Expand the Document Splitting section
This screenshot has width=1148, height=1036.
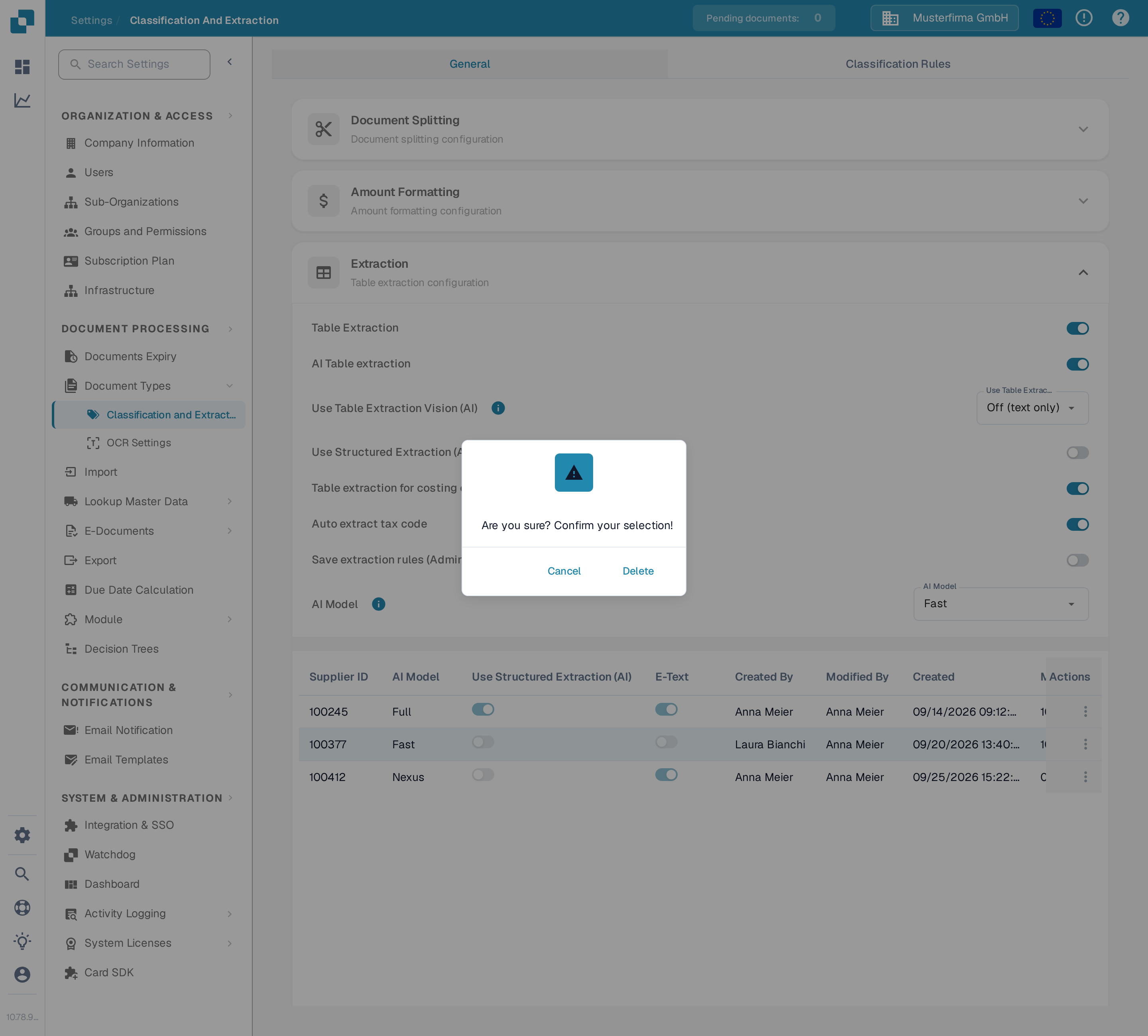(x=700, y=129)
